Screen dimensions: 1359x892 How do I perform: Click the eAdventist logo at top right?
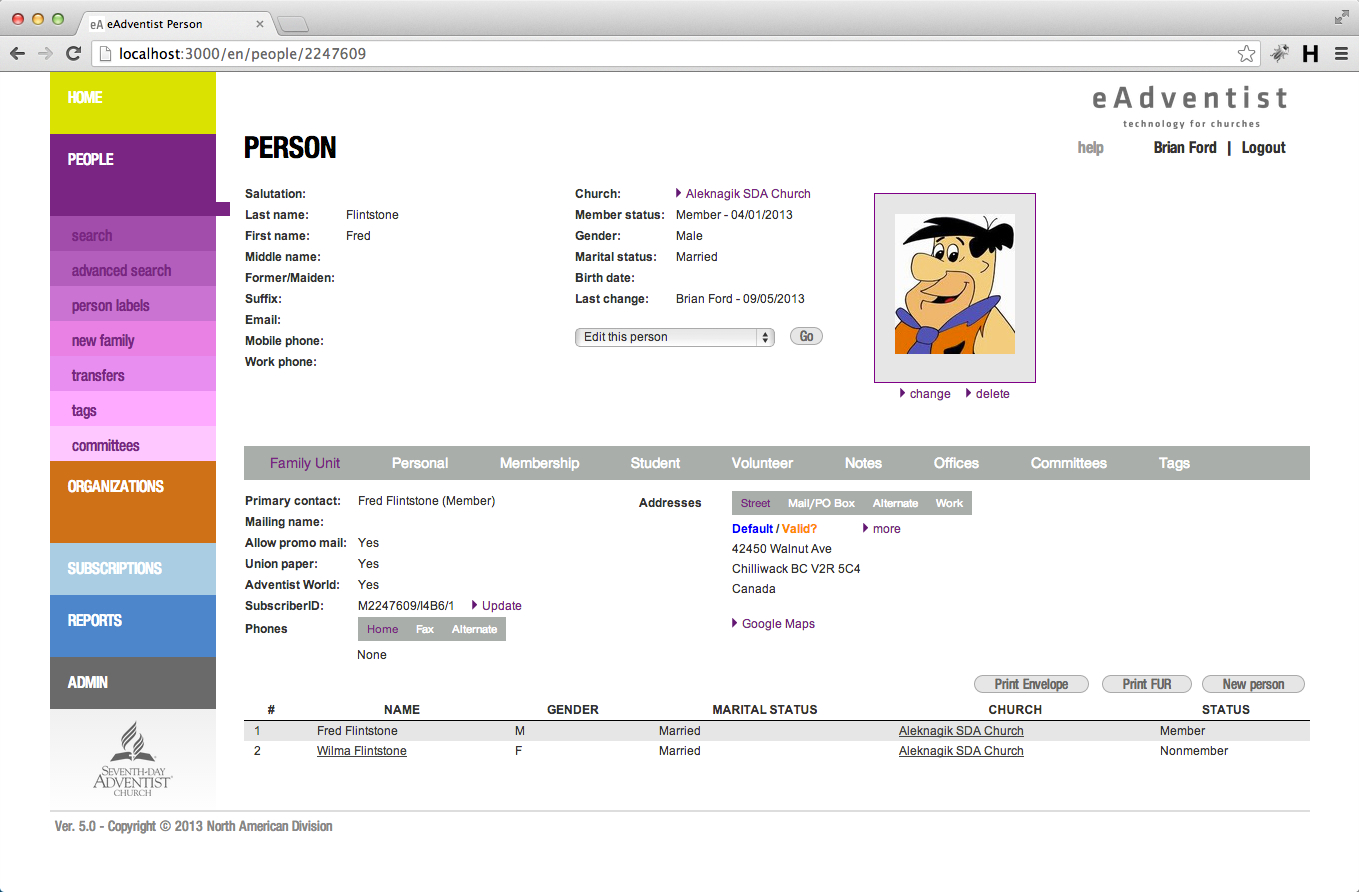1190,106
